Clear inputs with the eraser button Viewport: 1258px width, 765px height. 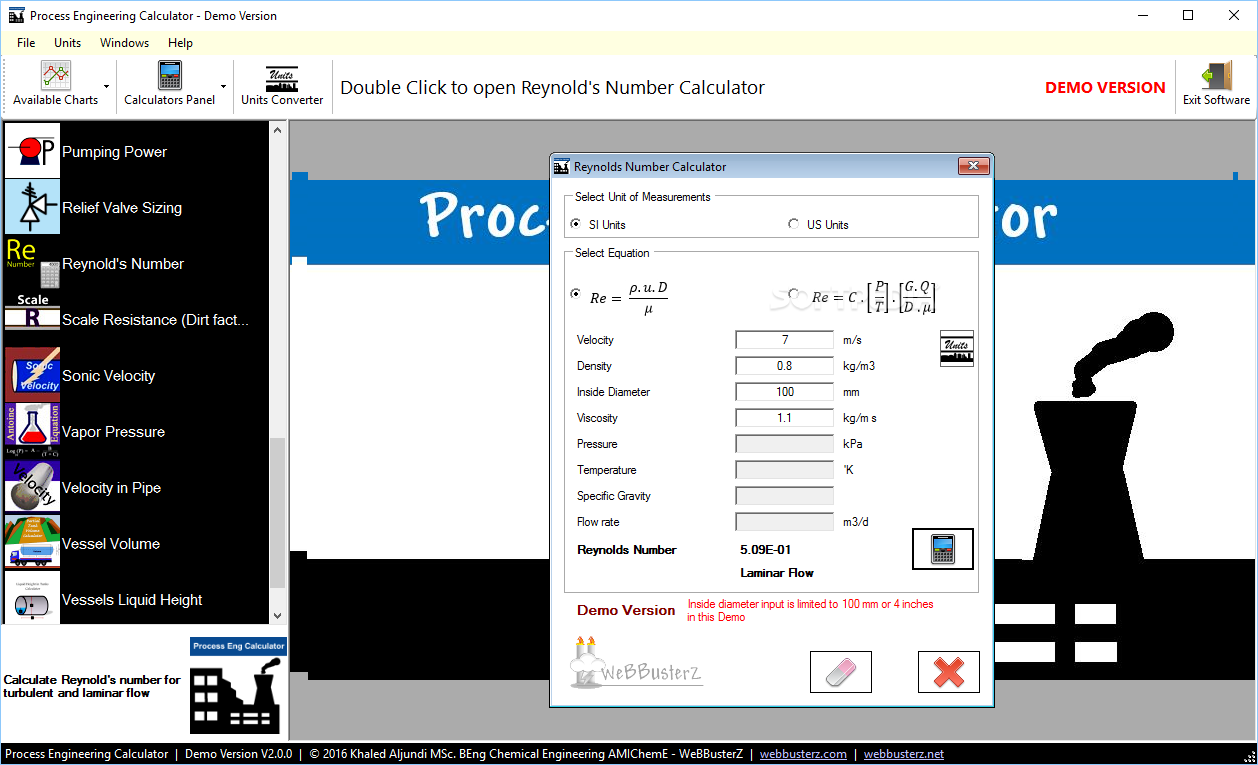tap(841, 672)
